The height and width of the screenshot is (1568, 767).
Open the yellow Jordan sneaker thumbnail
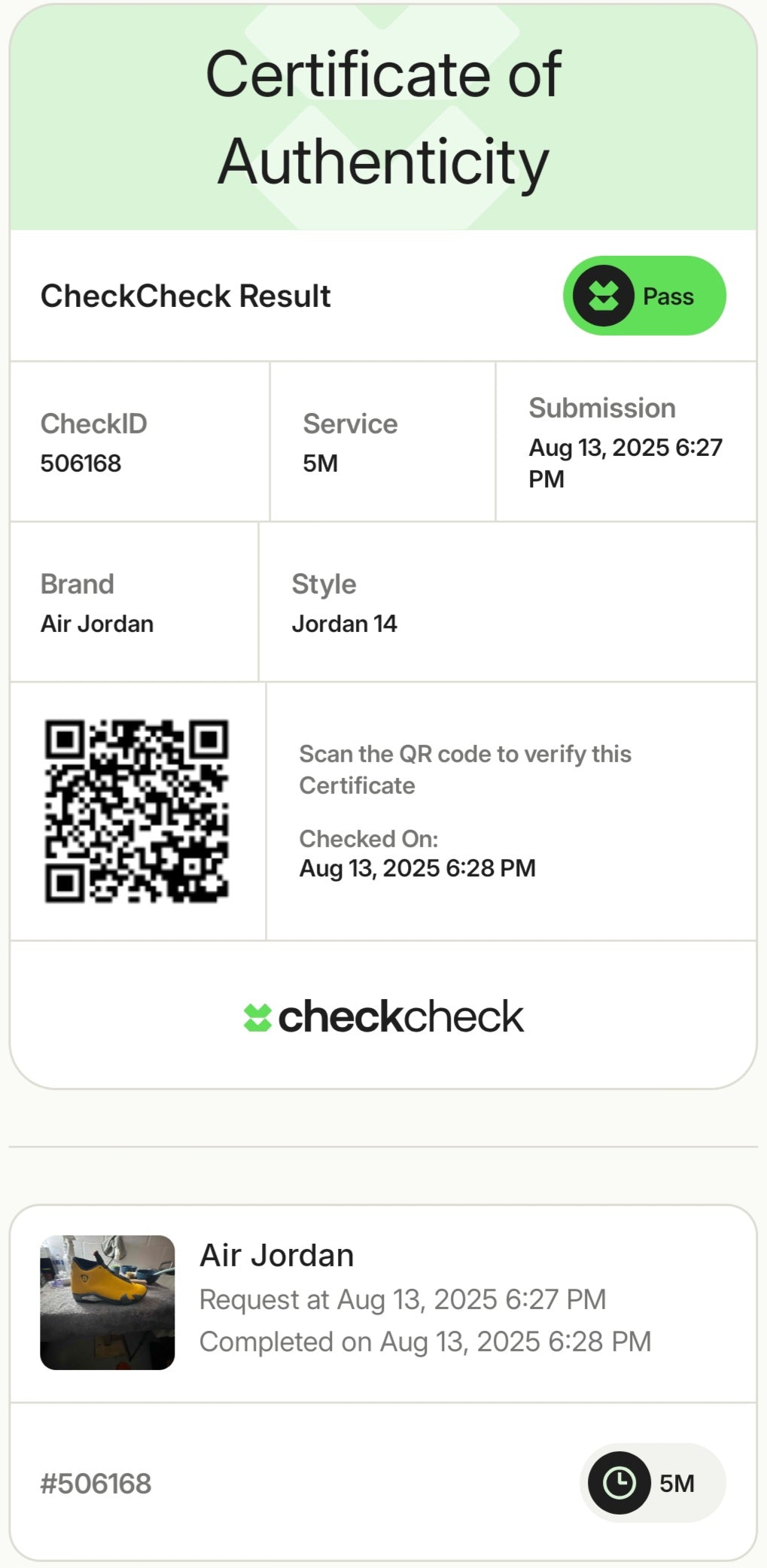(108, 1302)
